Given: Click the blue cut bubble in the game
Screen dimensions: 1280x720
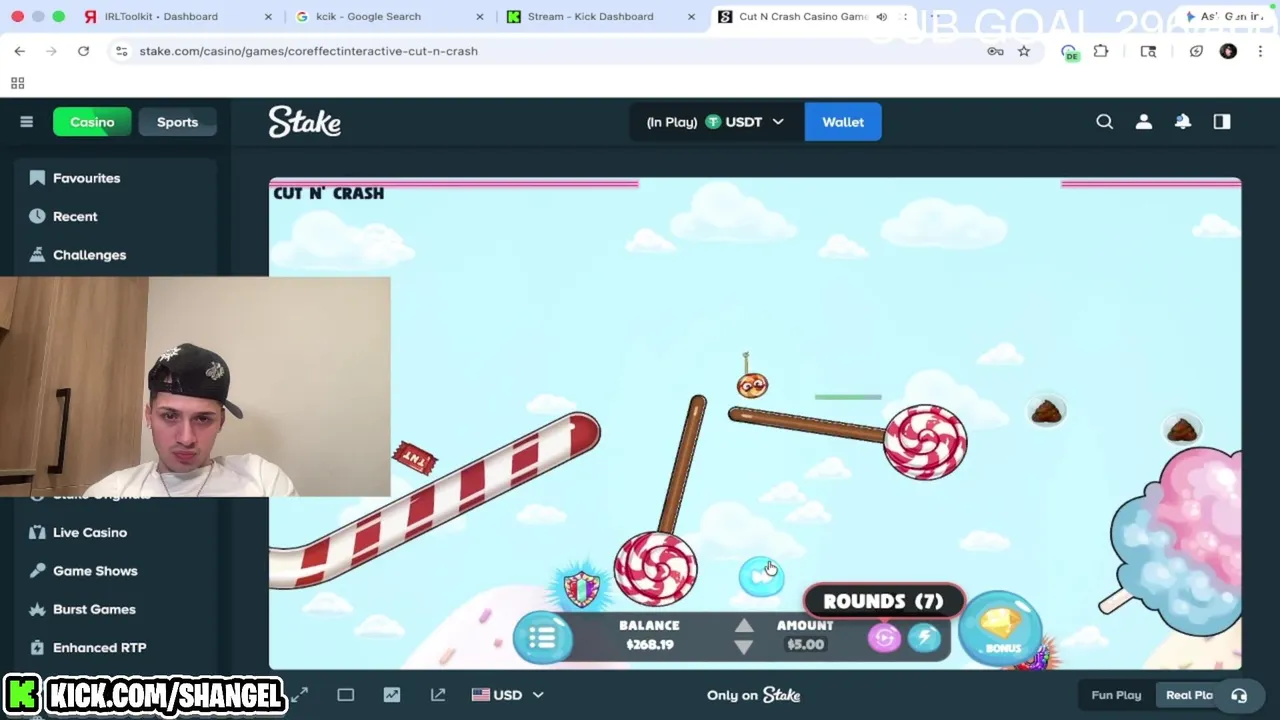Looking at the screenshot, I should 762,577.
